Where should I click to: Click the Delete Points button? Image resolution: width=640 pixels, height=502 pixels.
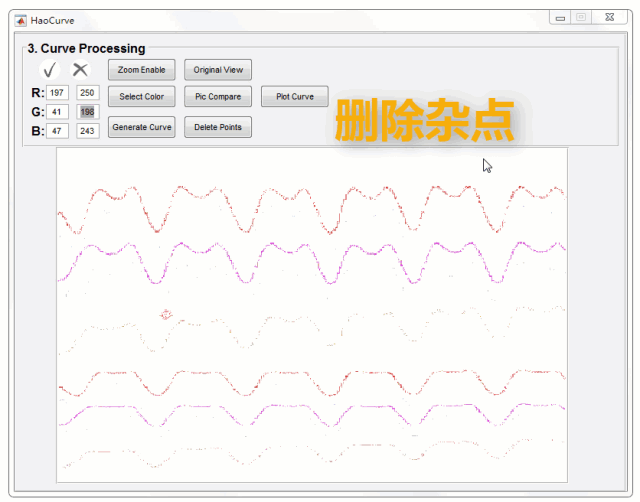pos(218,127)
